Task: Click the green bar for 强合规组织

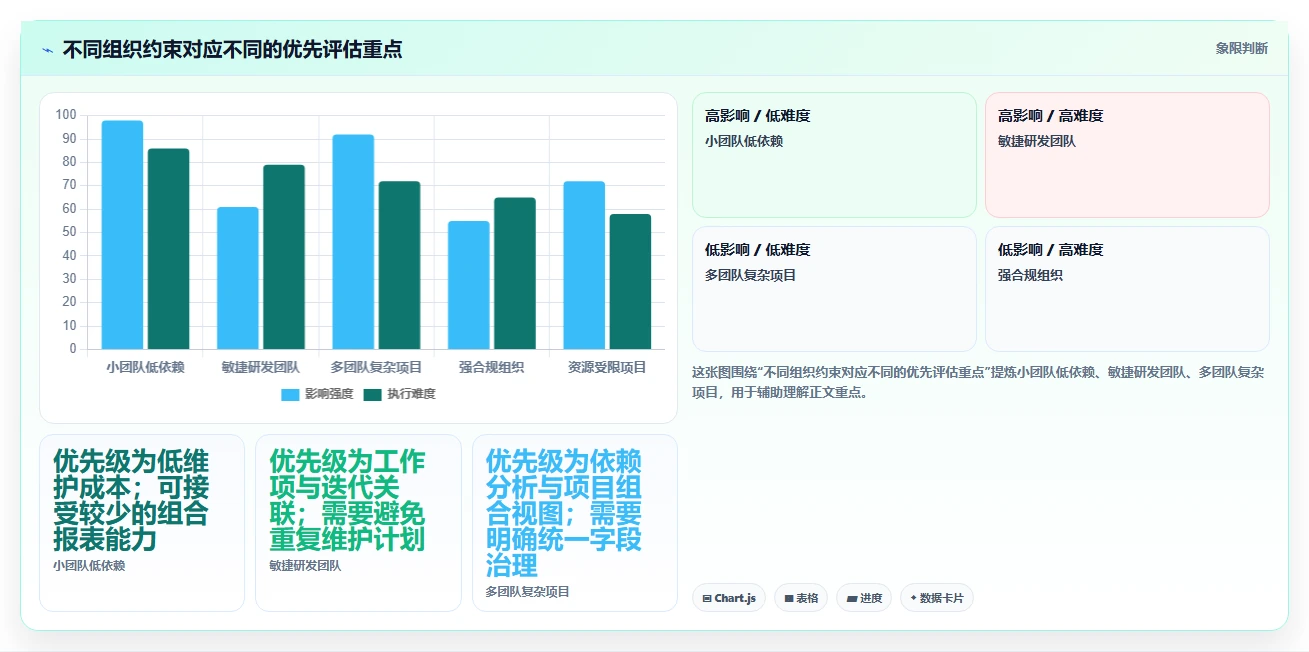Action: pyautogui.click(x=515, y=273)
